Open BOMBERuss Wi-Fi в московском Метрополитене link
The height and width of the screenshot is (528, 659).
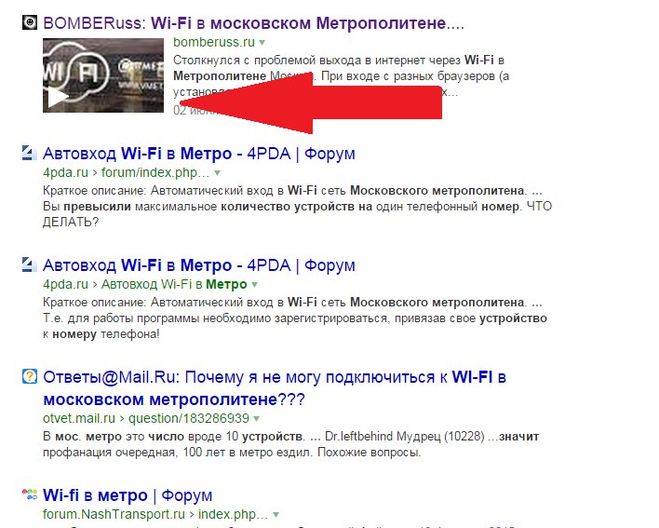click(x=253, y=23)
